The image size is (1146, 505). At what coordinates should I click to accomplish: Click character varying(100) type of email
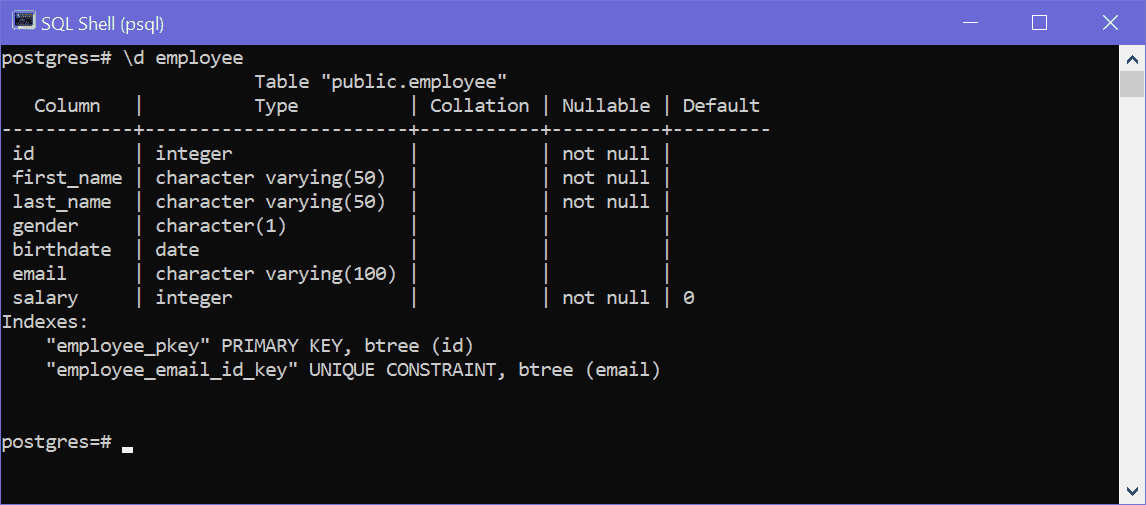click(x=276, y=273)
